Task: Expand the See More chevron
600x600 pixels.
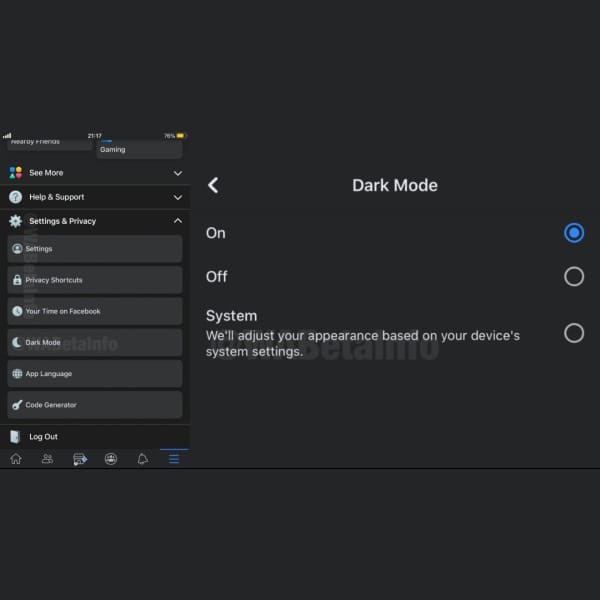Action: (x=178, y=173)
